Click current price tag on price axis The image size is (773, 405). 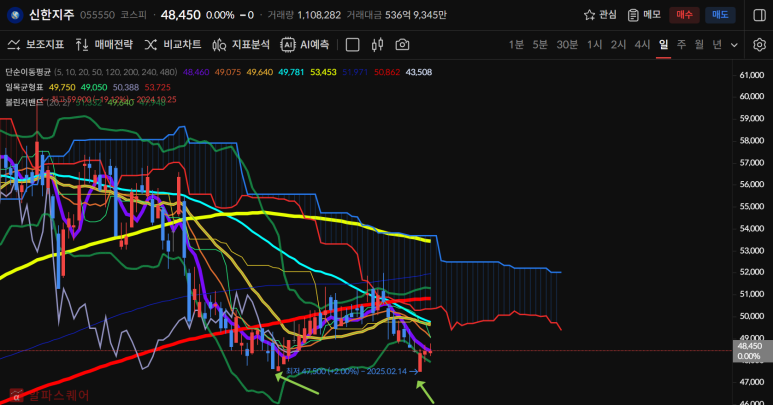[x=752, y=351]
